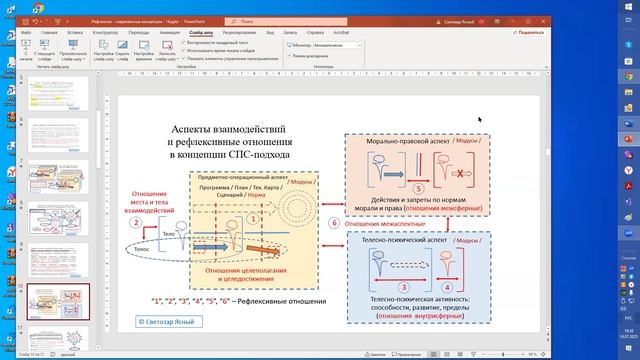Open slideshow setup icon
The width and height of the screenshot is (640, 360).
104,45
